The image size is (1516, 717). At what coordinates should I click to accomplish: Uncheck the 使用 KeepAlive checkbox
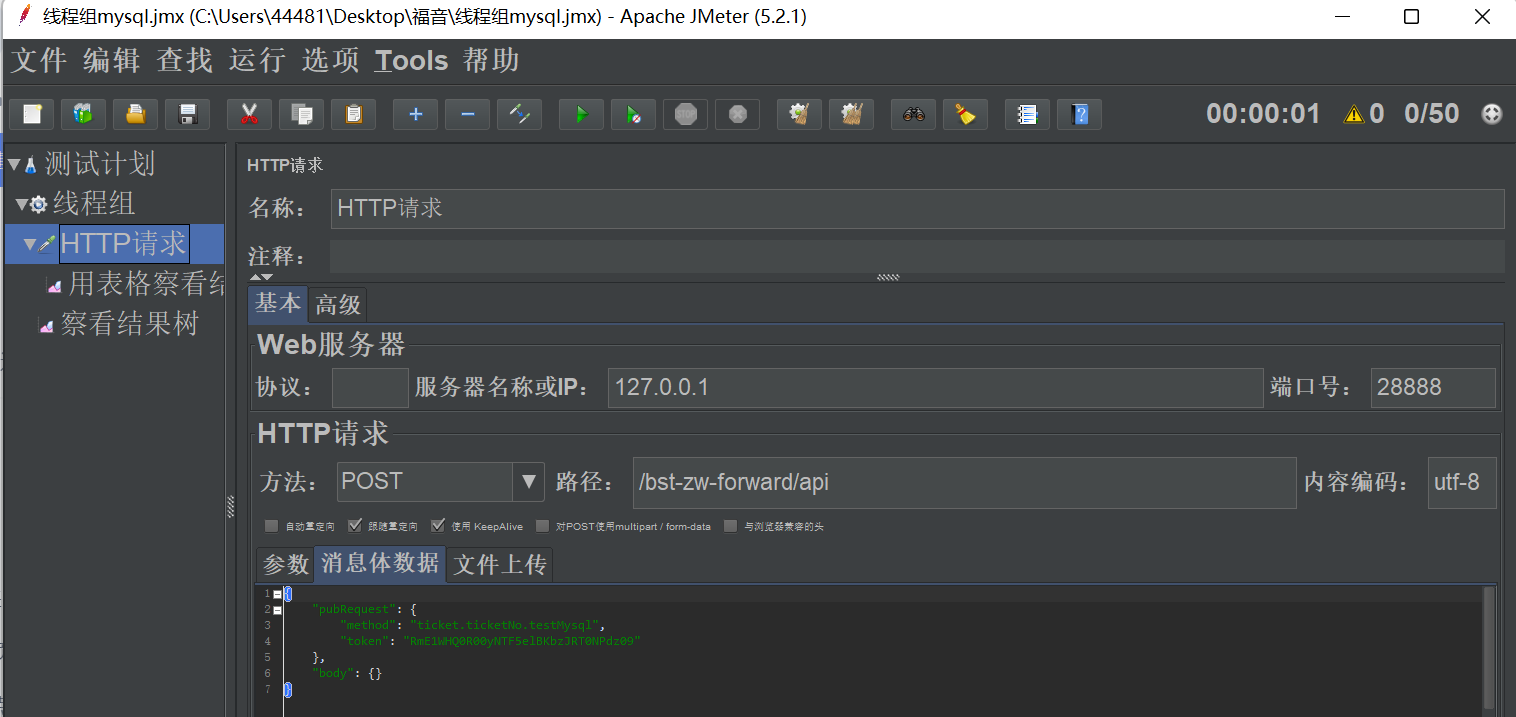[437, 526]
